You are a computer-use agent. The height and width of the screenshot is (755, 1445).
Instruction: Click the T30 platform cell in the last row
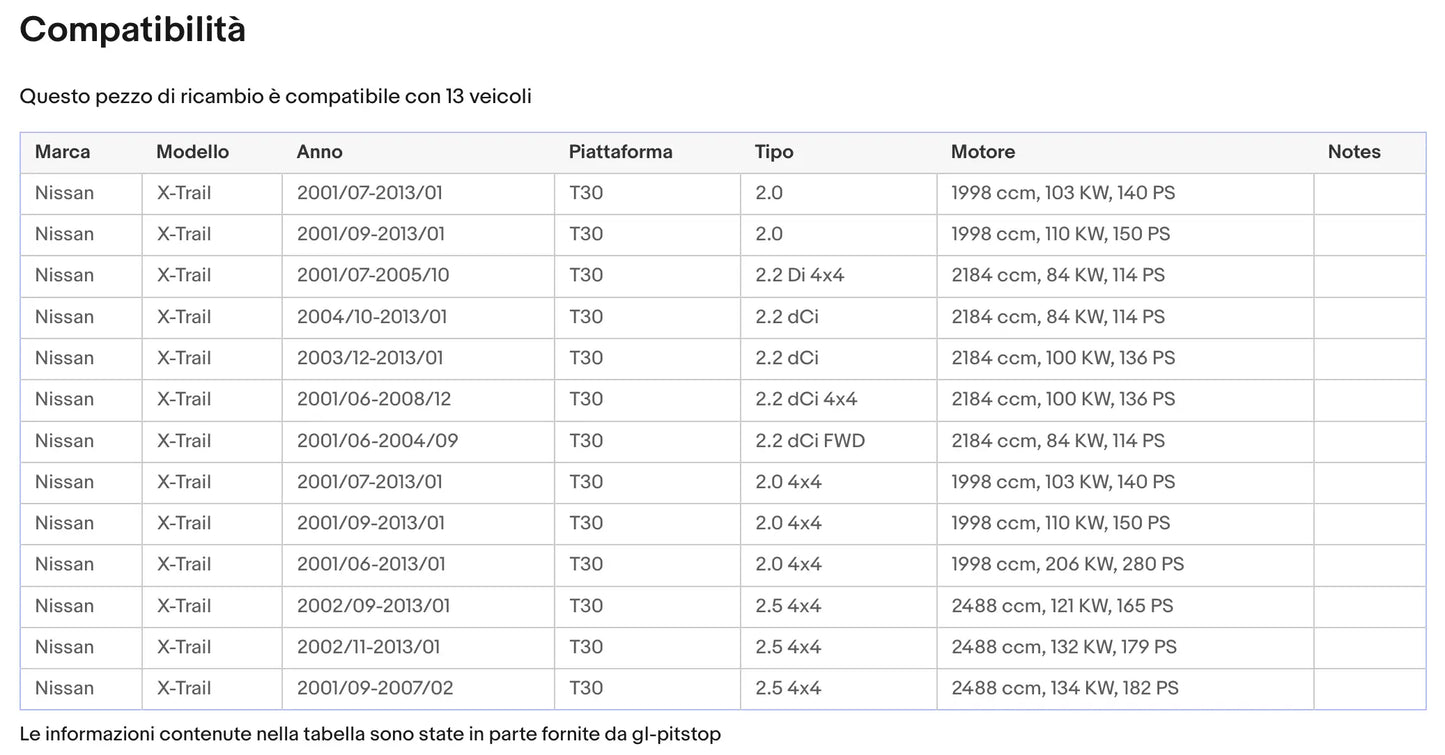pos(586,688)
